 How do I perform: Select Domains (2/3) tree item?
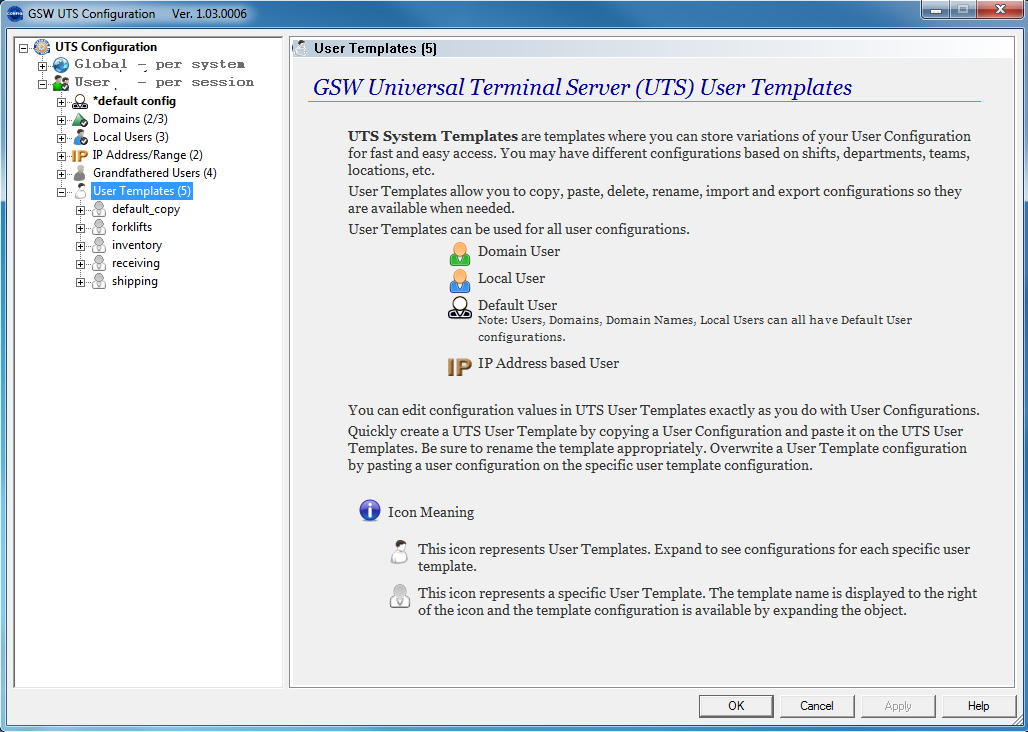click(x=130, y=119)
